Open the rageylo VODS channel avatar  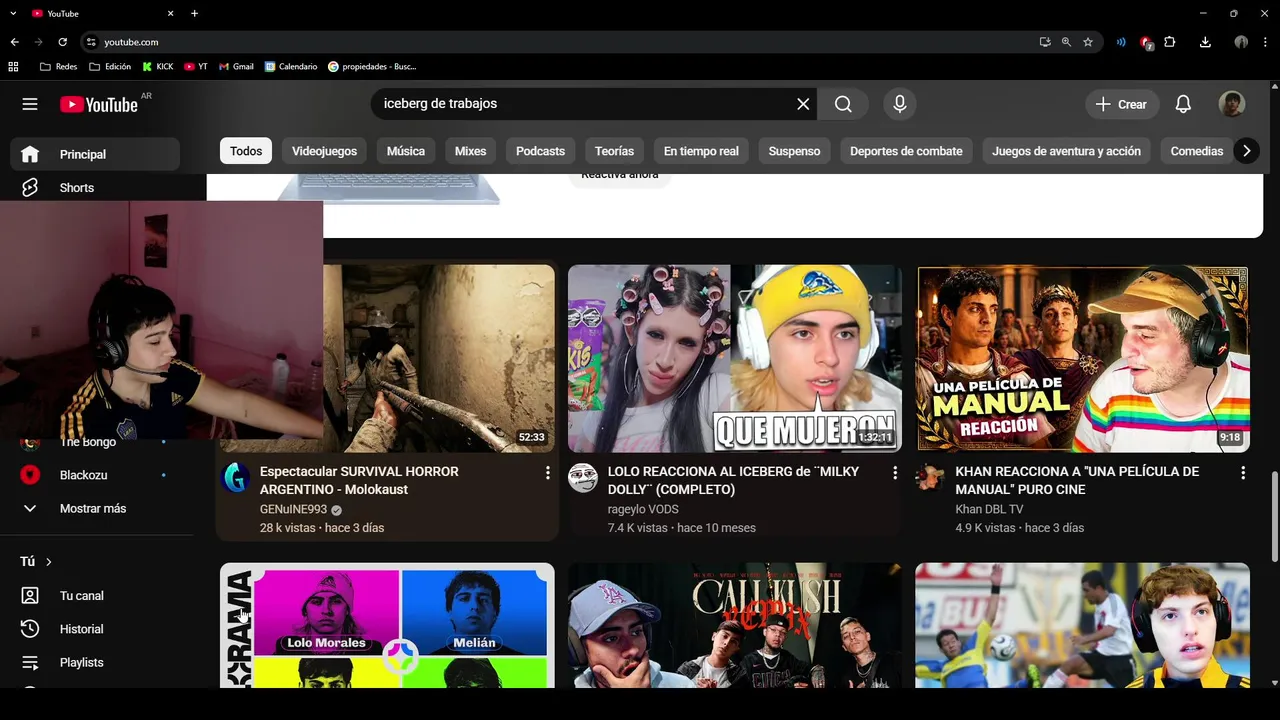tap(583, 477)
